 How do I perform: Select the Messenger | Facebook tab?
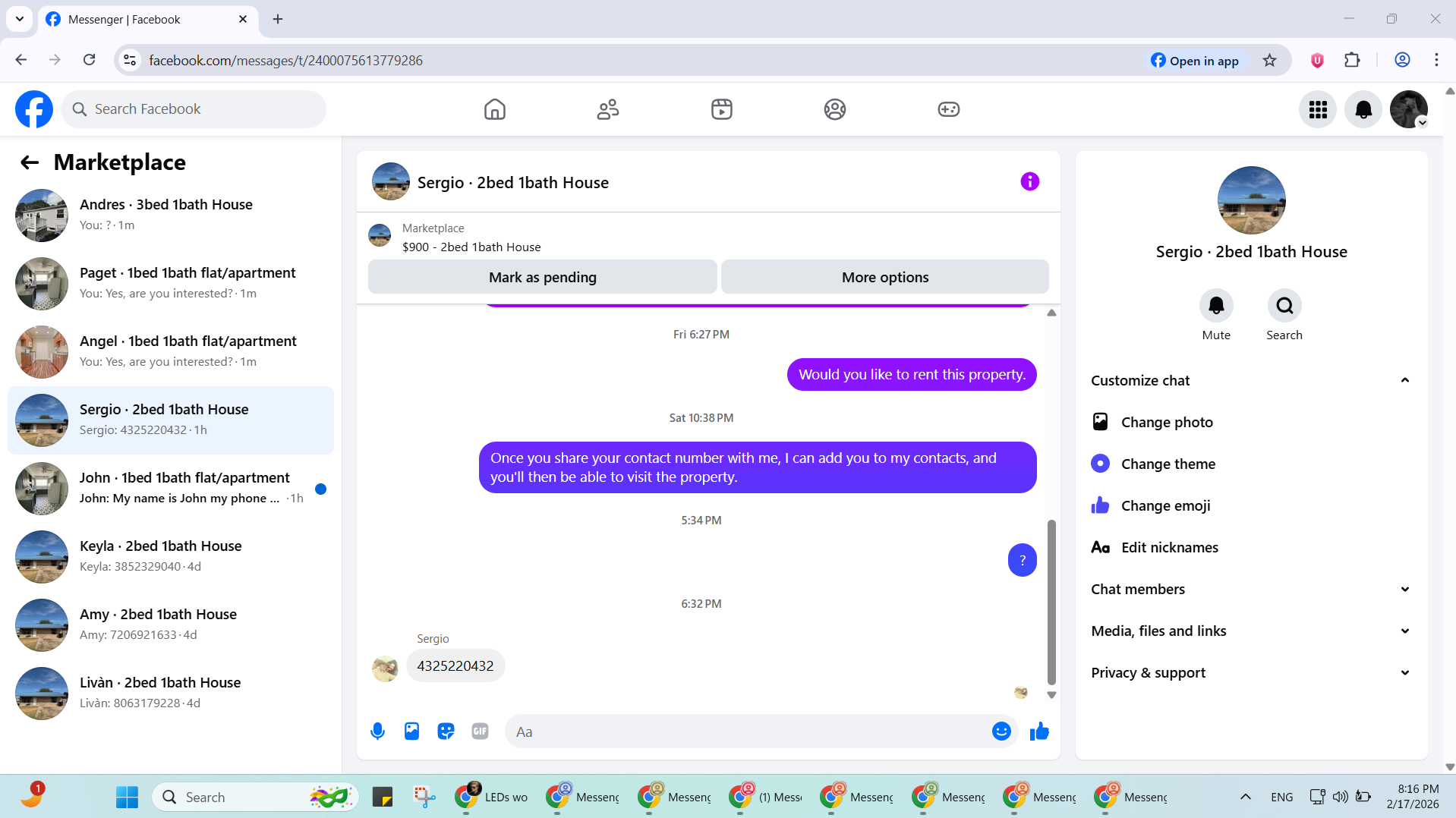[147, 20]
